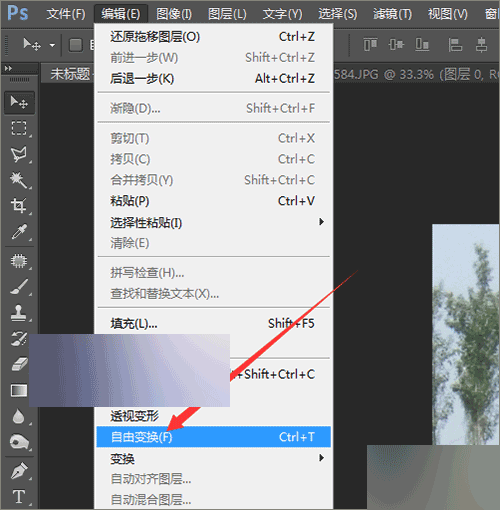Screen dimensions: 500x510
Task: Open the View menu
Action: coord(448,14)
